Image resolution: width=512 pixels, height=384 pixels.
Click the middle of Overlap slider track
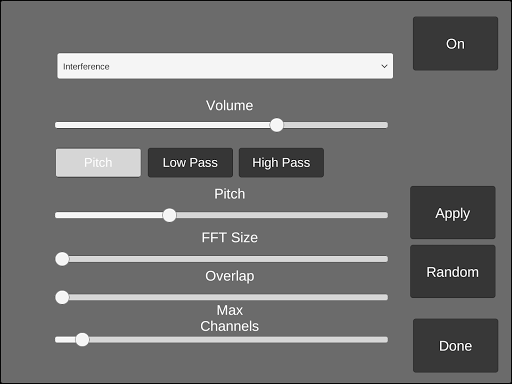tap(222, 297)
